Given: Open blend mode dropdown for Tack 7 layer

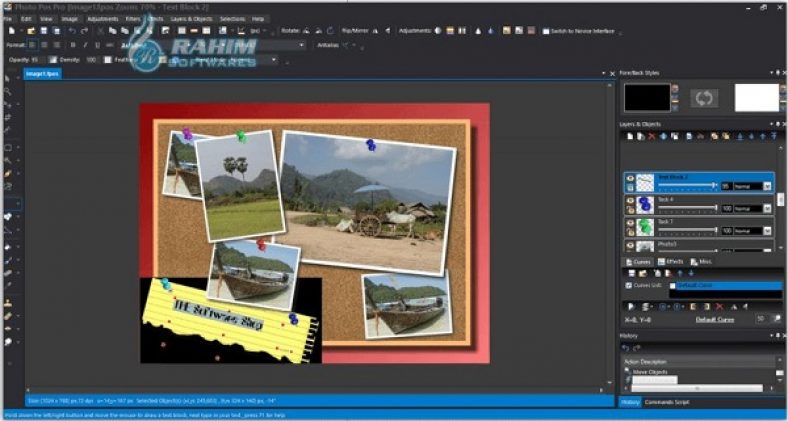Looking at the screenshot, I should (x=767, y=231).
